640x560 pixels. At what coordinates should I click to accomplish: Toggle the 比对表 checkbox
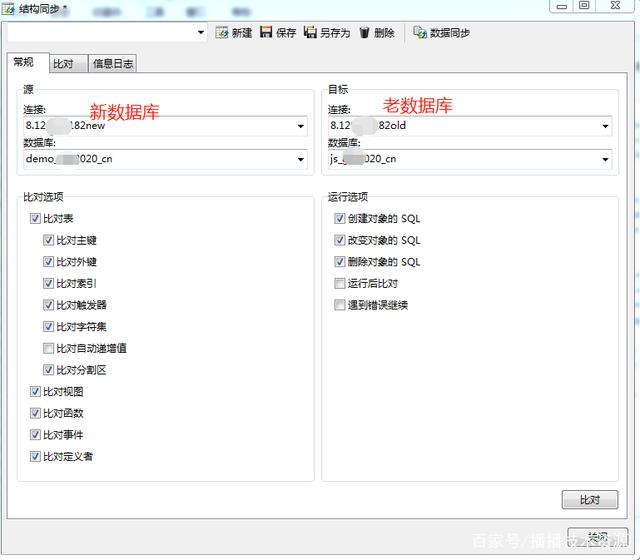pyautogui.click(x=35, y=218)
